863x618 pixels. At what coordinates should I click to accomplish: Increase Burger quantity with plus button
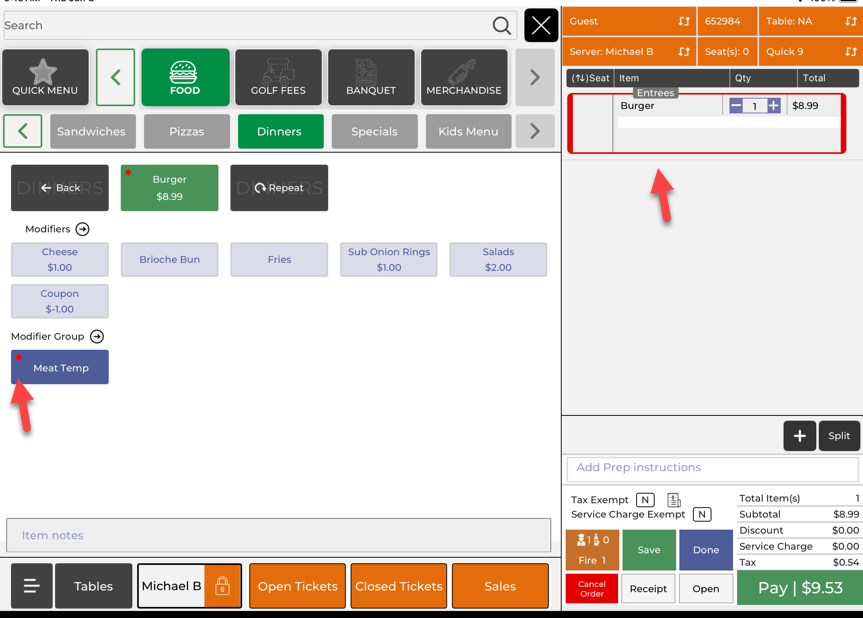(x=773, y=106)
